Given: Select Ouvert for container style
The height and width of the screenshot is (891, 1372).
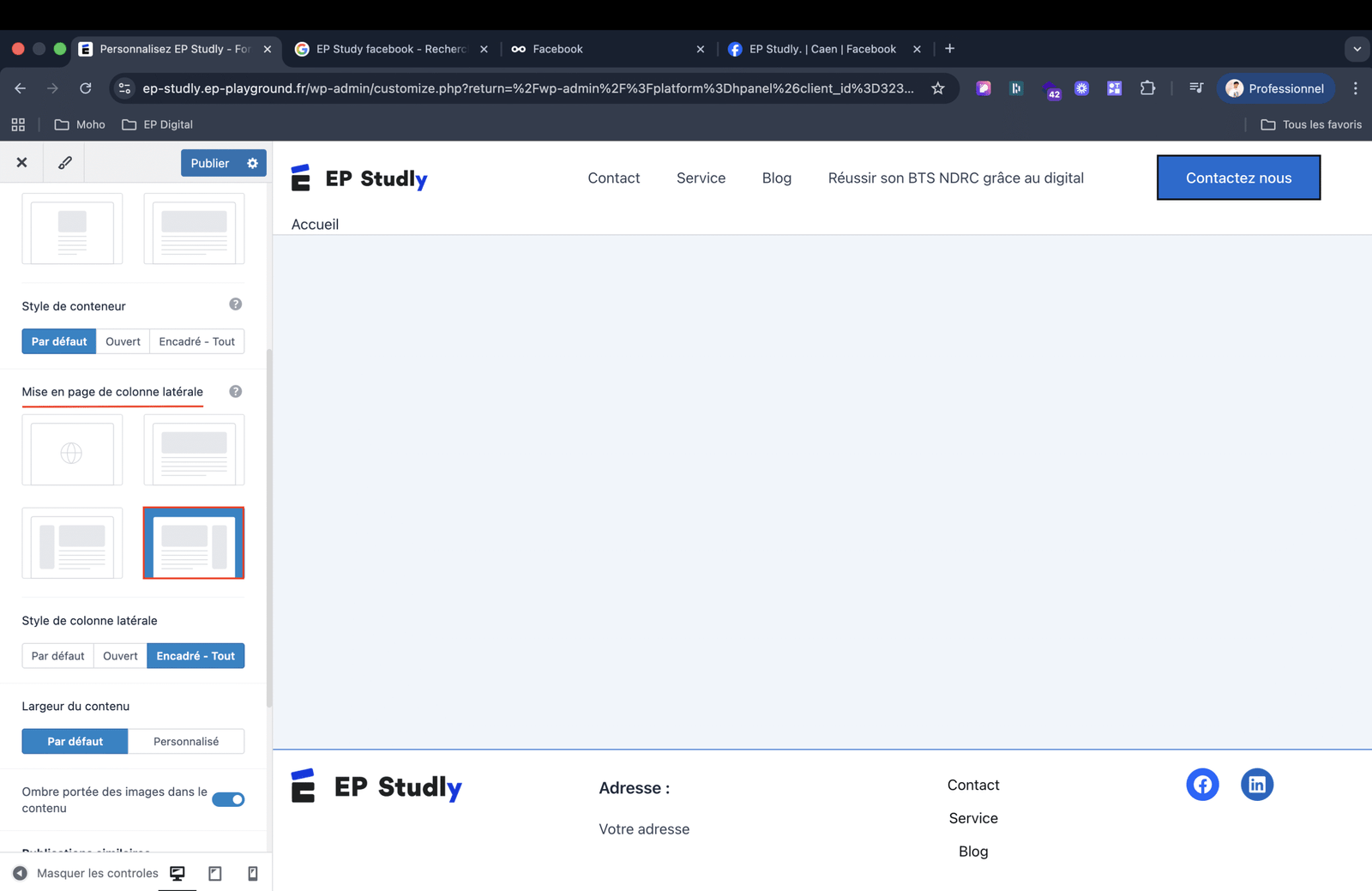Looking at the screenshot, I should click(123, 341).
